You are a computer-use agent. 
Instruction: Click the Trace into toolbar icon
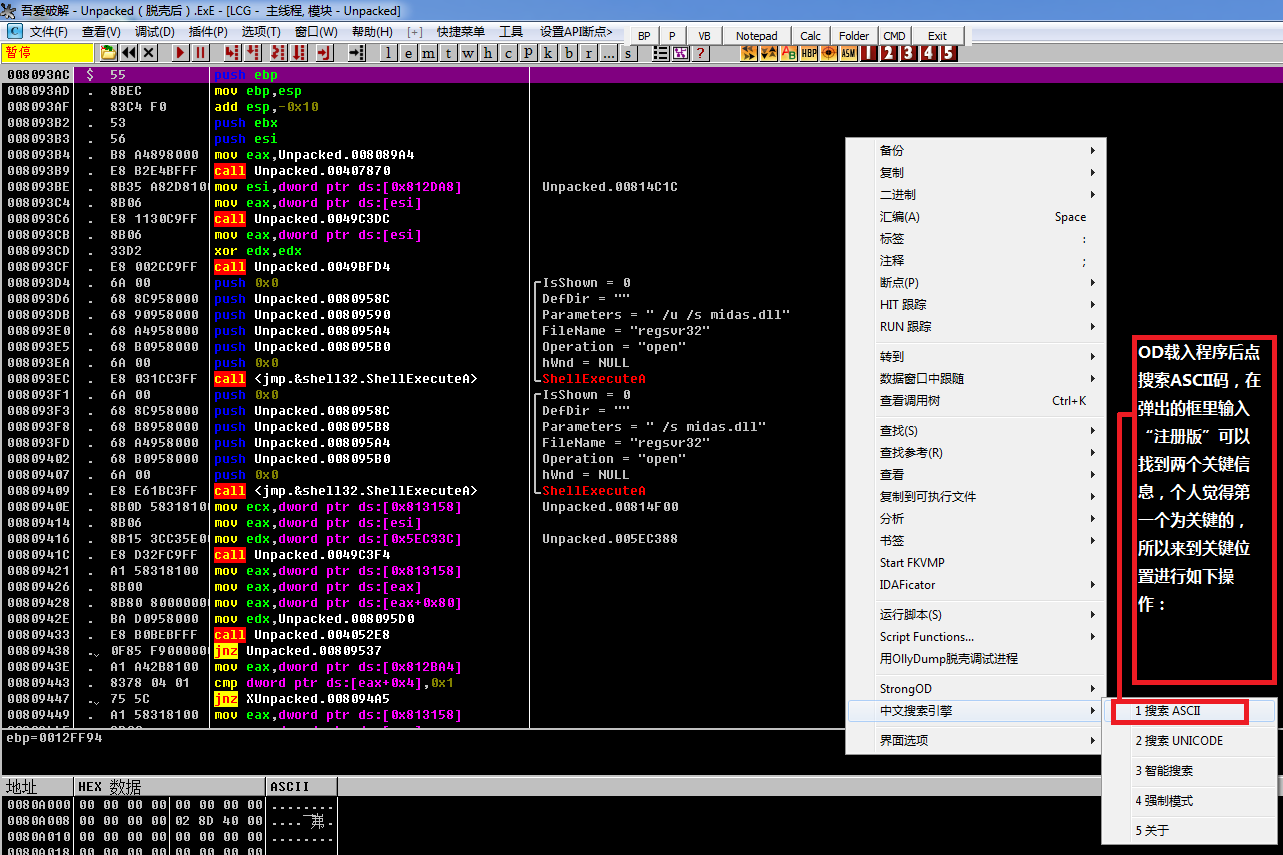(277, 53)
